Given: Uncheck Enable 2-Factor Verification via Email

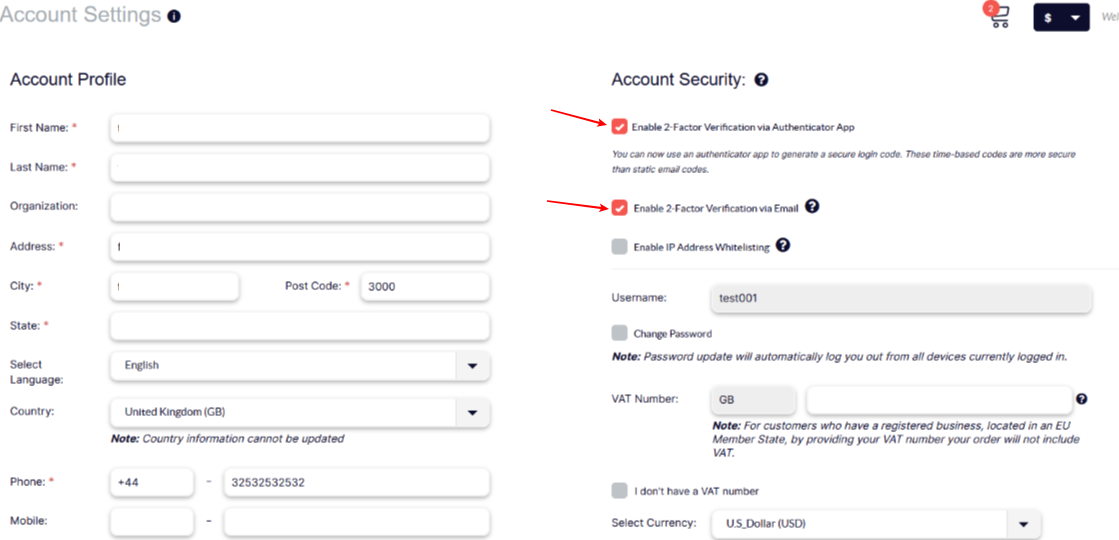Looking at the screenshot, I should click(619, 208).
